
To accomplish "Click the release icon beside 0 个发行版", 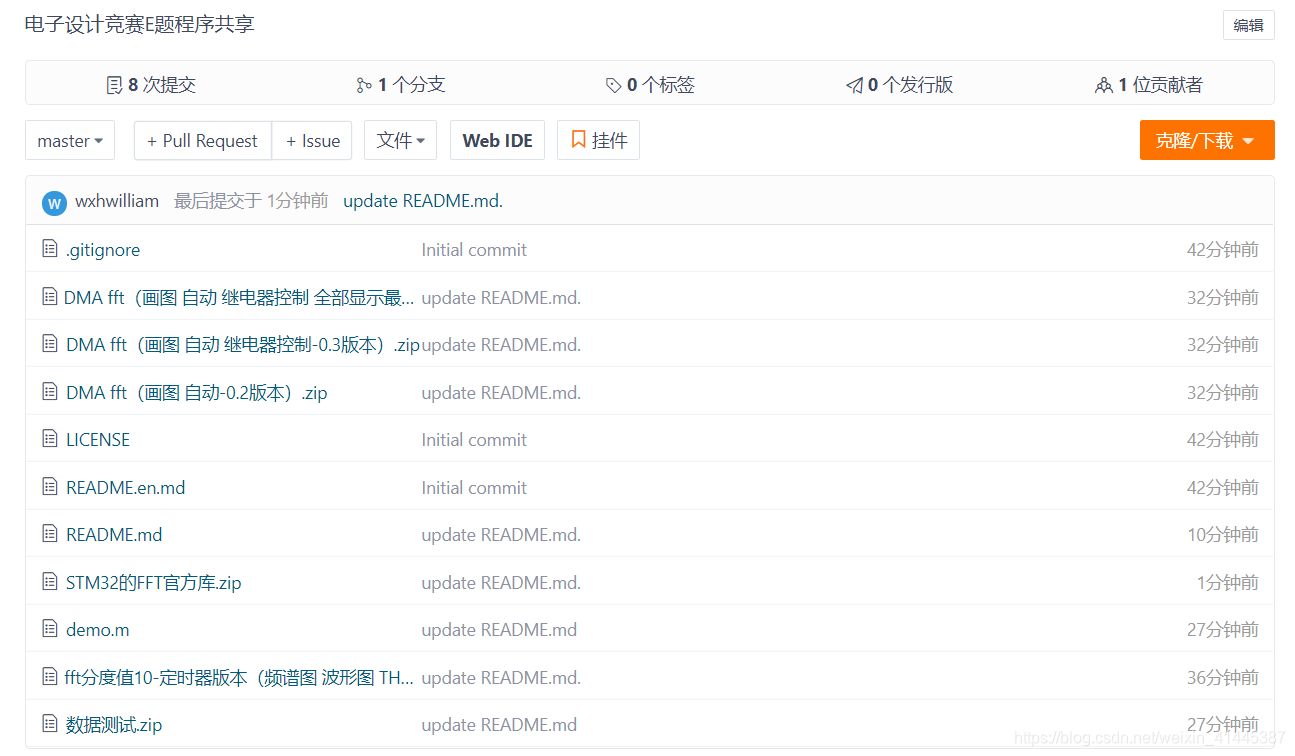I will (x=854, y=86).
